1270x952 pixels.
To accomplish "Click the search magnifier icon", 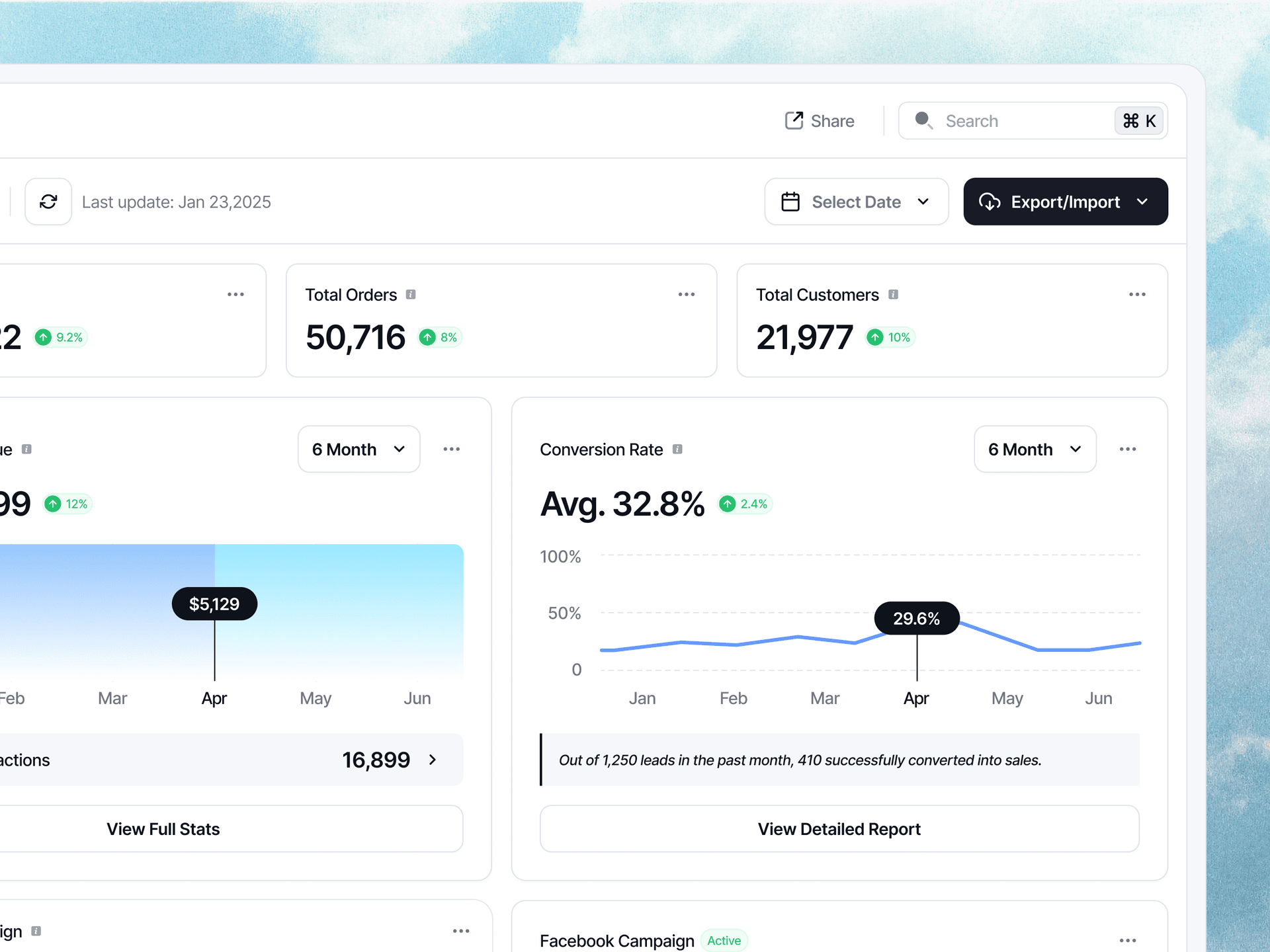I will (924, 120).
